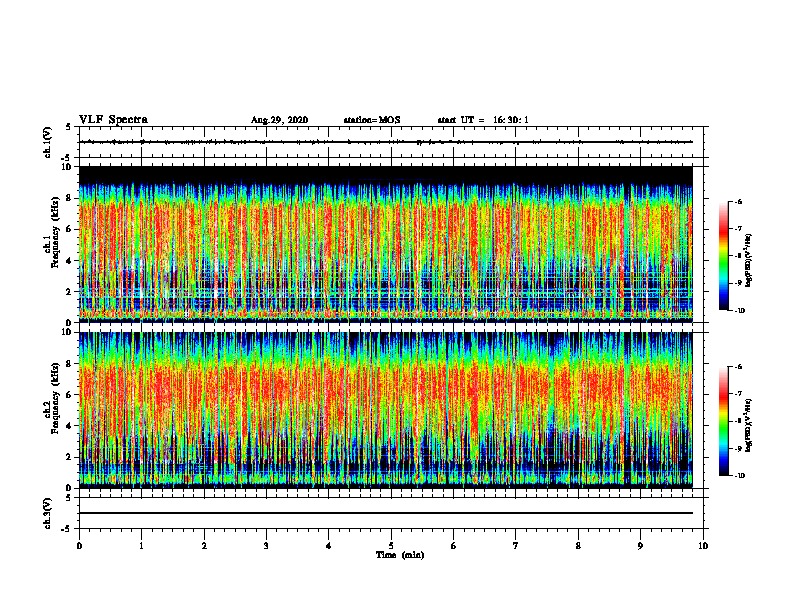
Task: Click the ch.2 color bar log(PSD) unit label
Action: click(749, 426)
